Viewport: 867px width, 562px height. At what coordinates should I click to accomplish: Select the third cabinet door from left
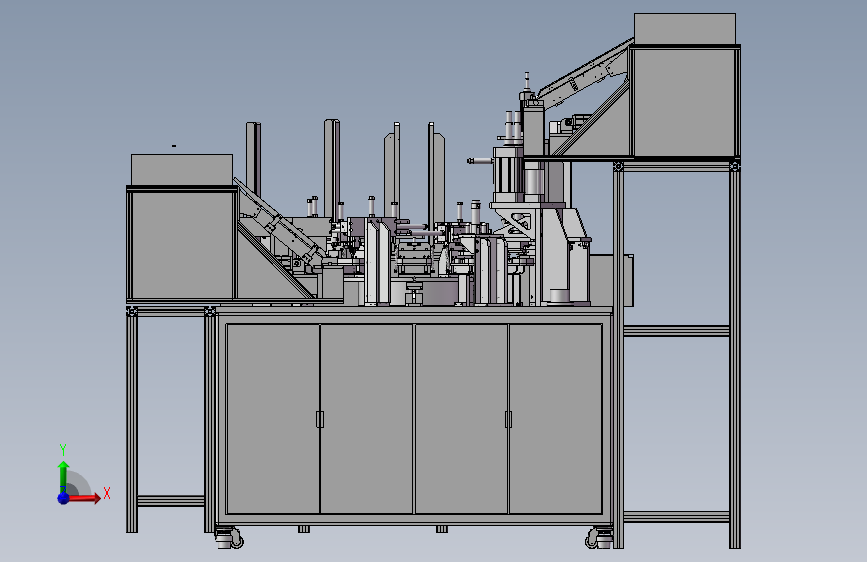[x=461, y=419]
